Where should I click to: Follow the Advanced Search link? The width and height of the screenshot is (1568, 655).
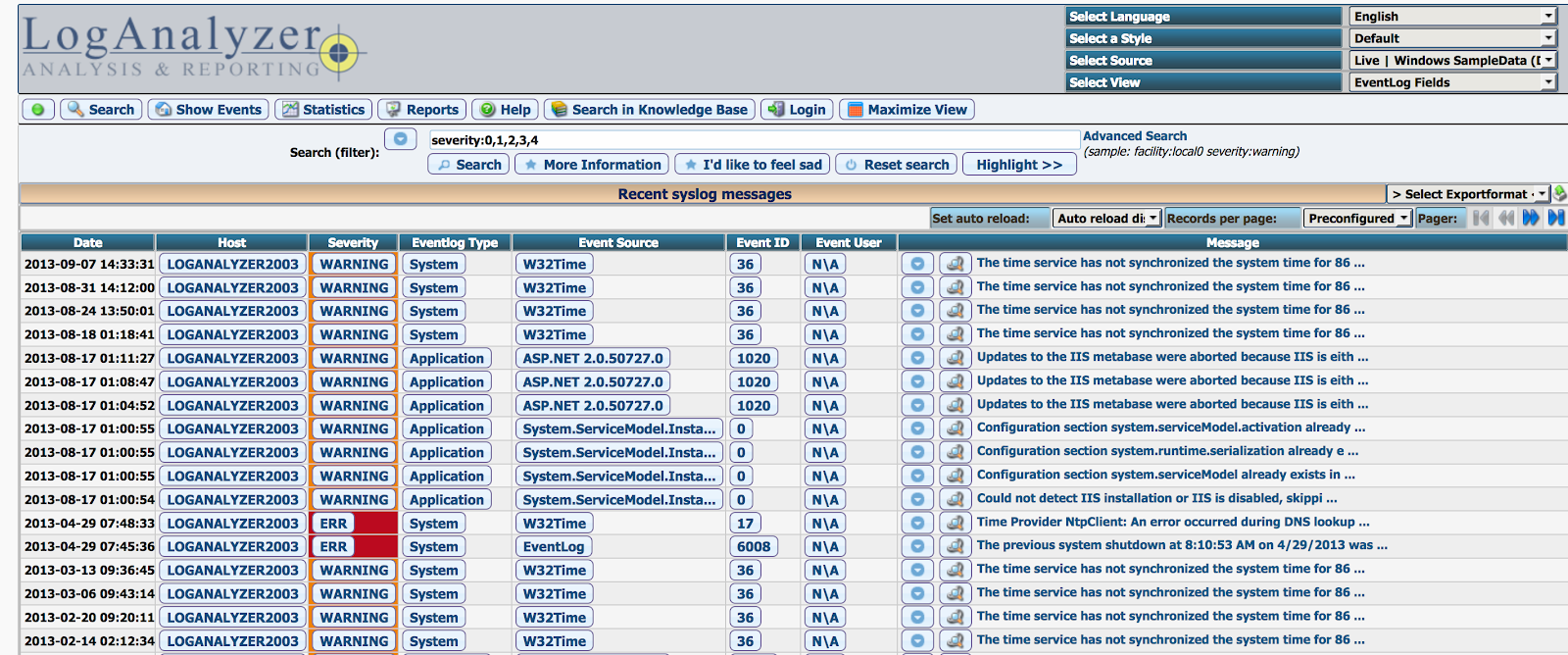(x=1134, y=136)
